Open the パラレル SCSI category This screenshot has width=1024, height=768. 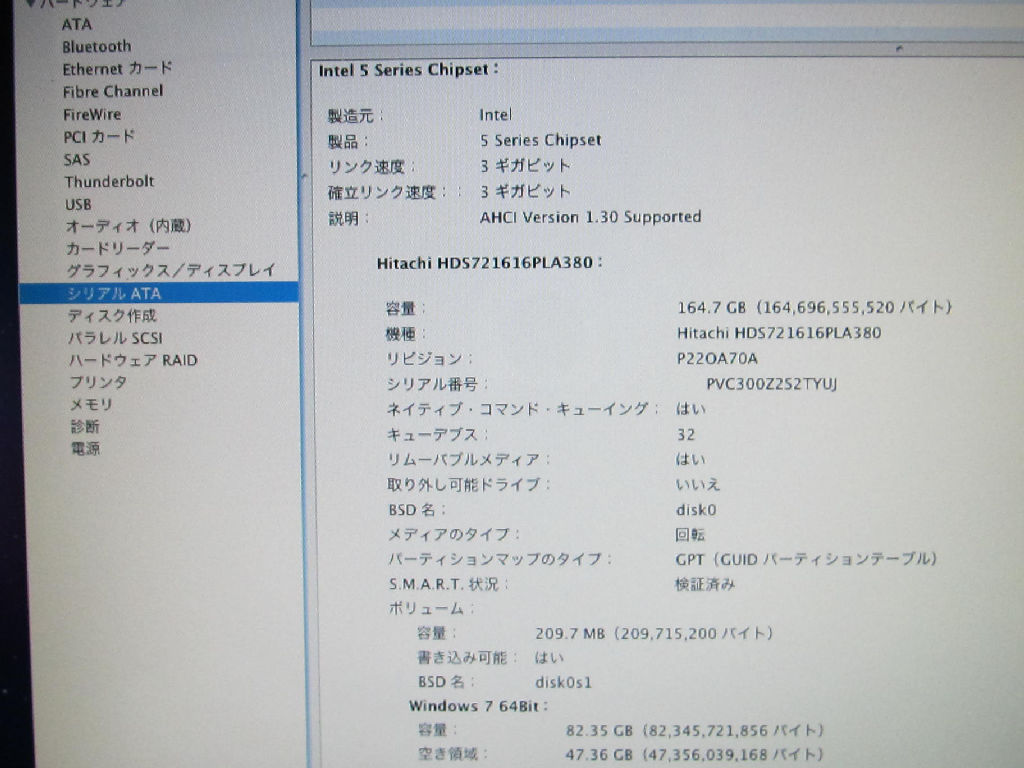tap(114, 338)
